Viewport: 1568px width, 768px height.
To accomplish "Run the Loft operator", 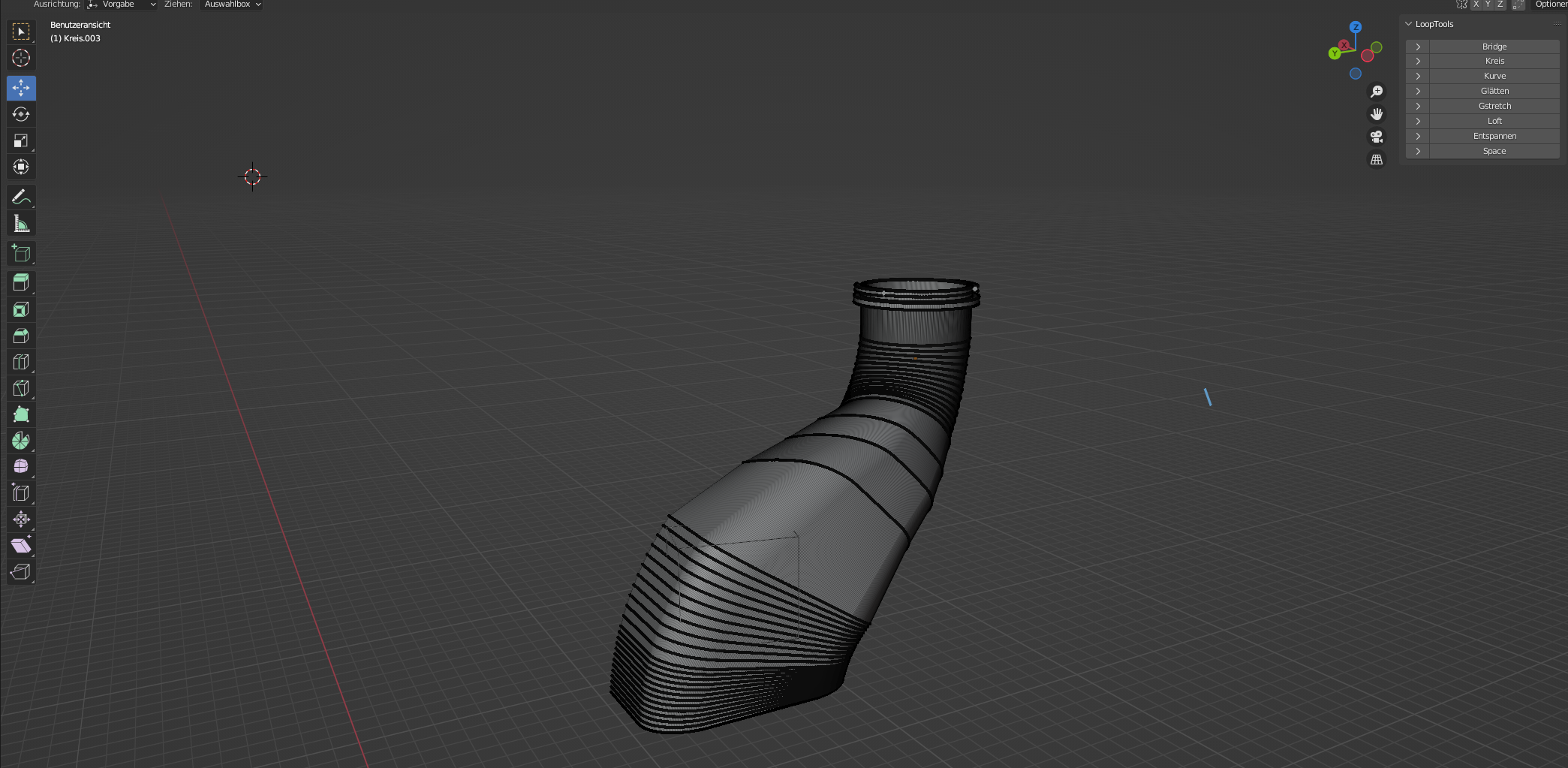I will click(1494, 122).
